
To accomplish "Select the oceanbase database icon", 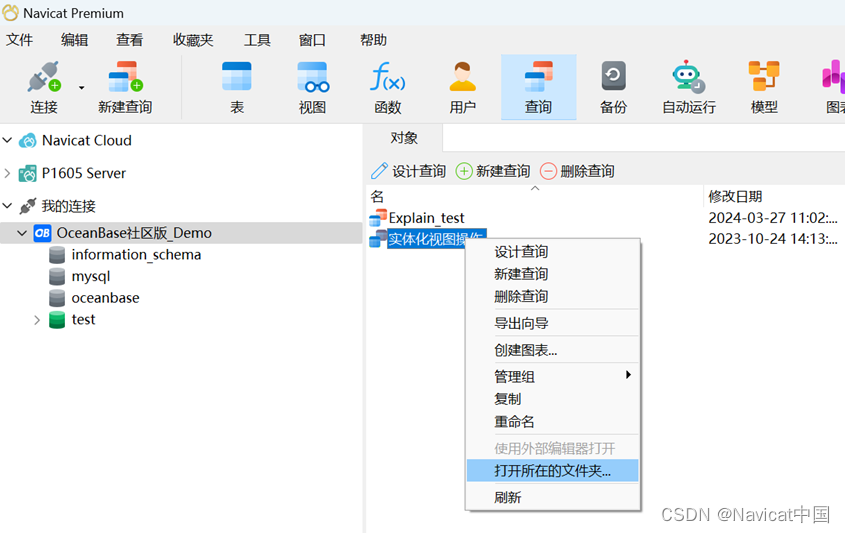I will pos(57,298).
